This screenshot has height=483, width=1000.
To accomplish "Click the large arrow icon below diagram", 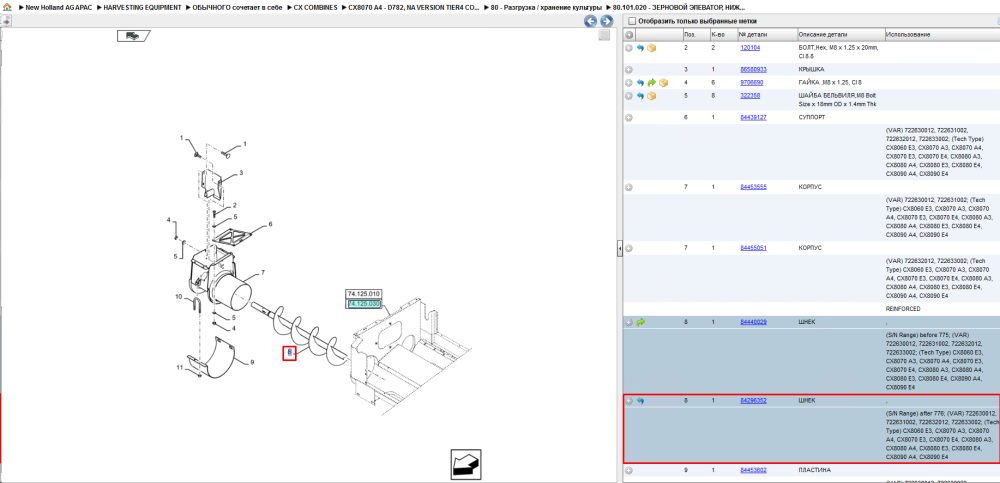I will tap(466, 464).
